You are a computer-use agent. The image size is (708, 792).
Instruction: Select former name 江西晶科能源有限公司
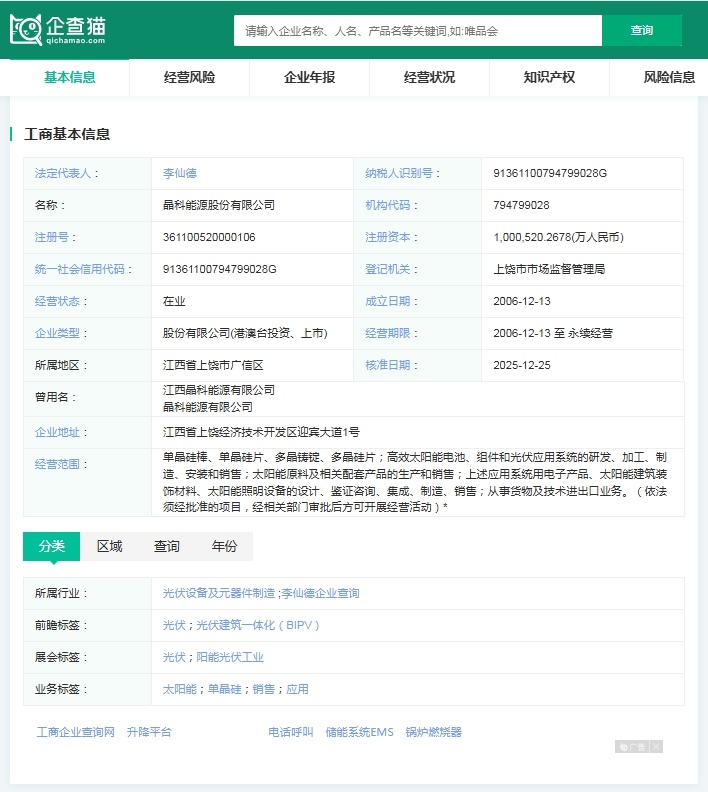coord(219,390)
